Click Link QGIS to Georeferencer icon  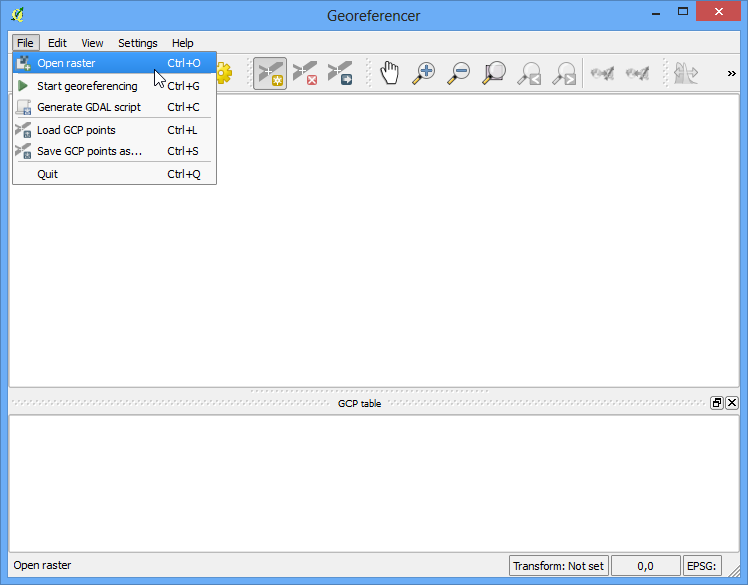click(x=637, y=73)
